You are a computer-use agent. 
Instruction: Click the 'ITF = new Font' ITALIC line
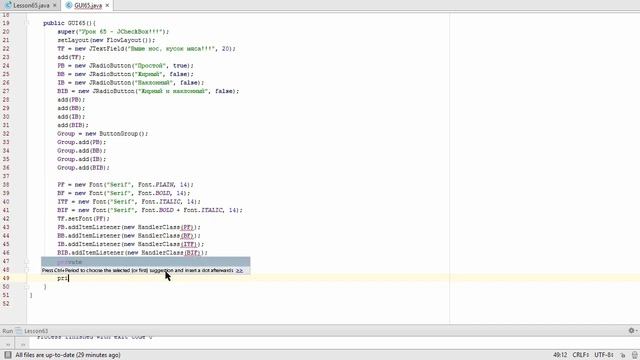point(129,202)
